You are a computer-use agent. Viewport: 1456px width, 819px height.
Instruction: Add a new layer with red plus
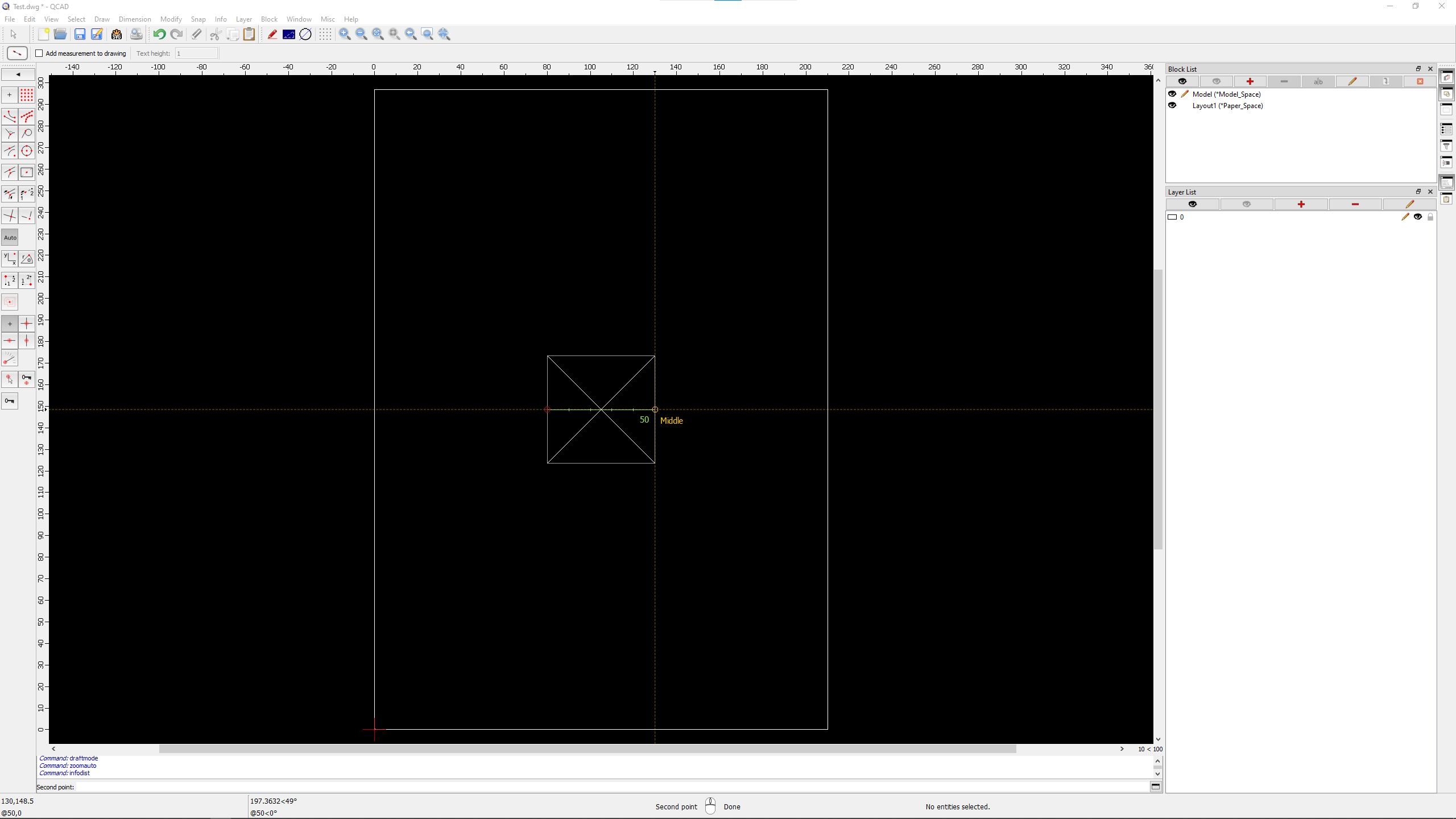tap(1301, 204)
